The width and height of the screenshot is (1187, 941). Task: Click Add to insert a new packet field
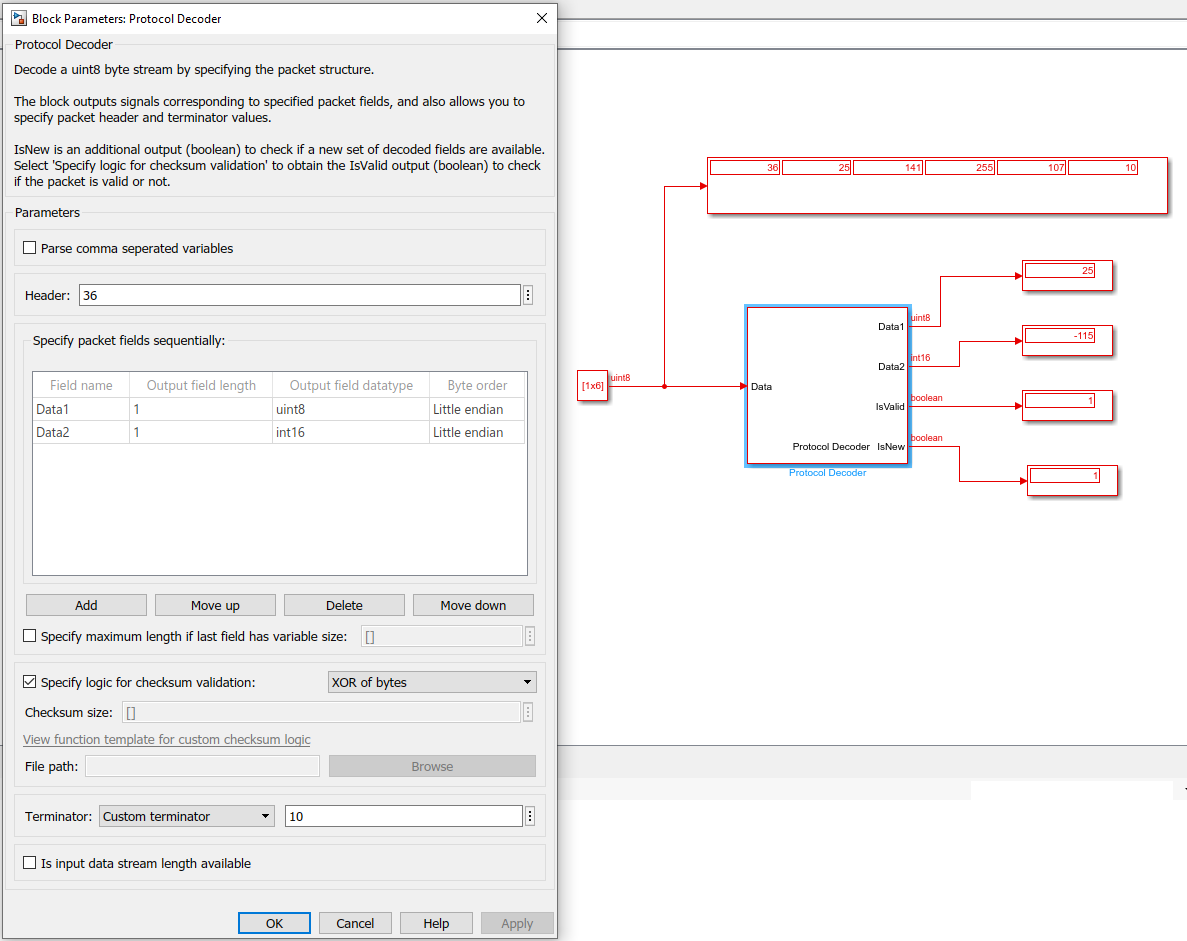[86, 604]
